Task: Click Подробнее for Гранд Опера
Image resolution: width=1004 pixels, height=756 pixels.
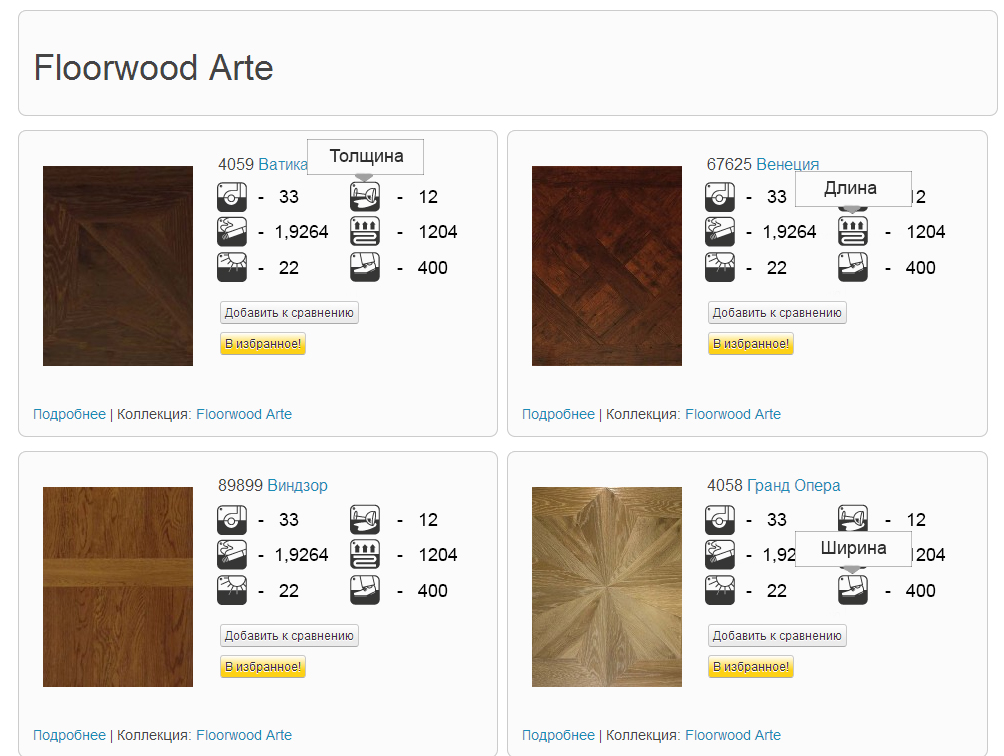Action: click(558, 735)
